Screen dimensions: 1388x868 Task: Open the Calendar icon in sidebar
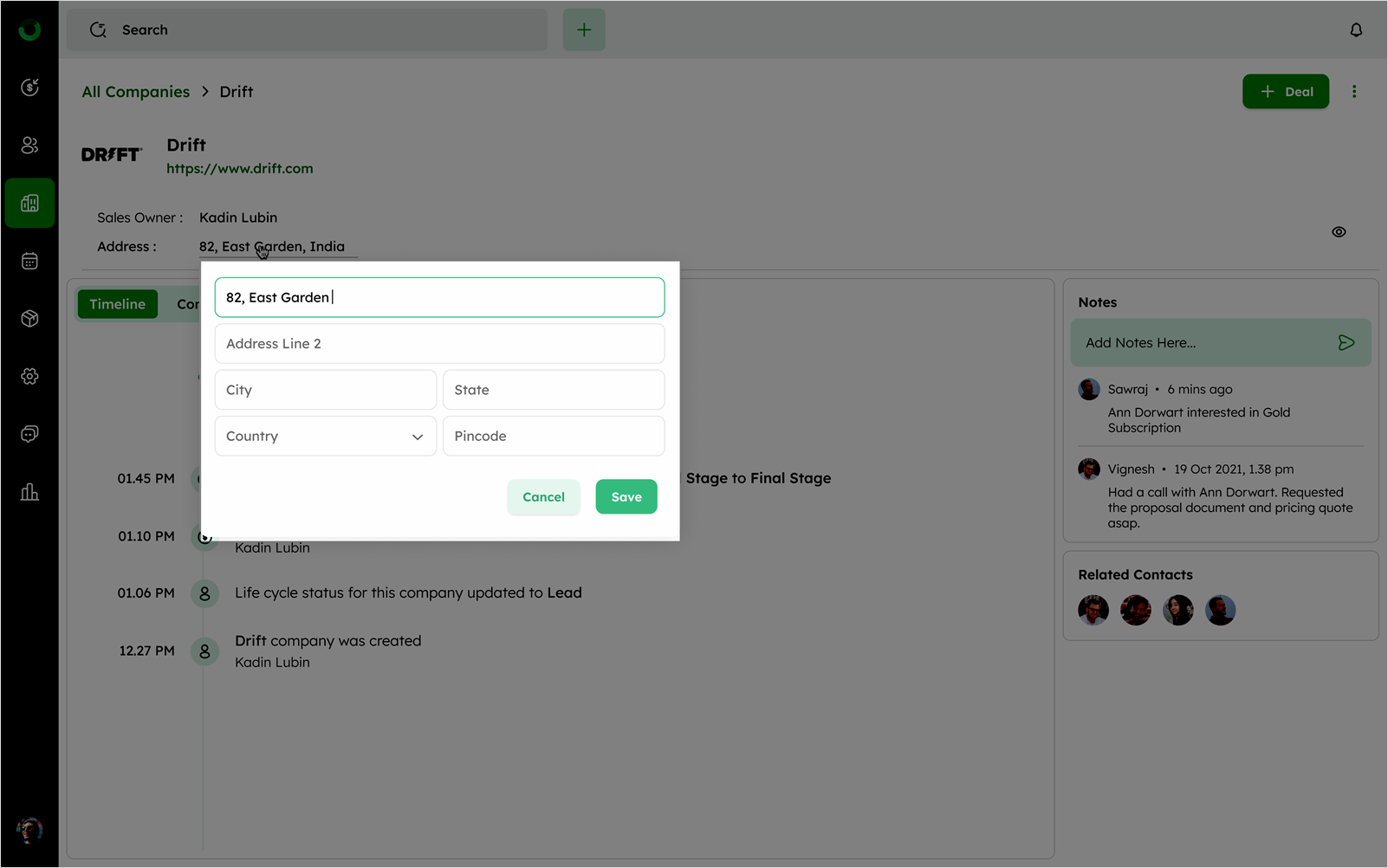click(x=29, y=261)
